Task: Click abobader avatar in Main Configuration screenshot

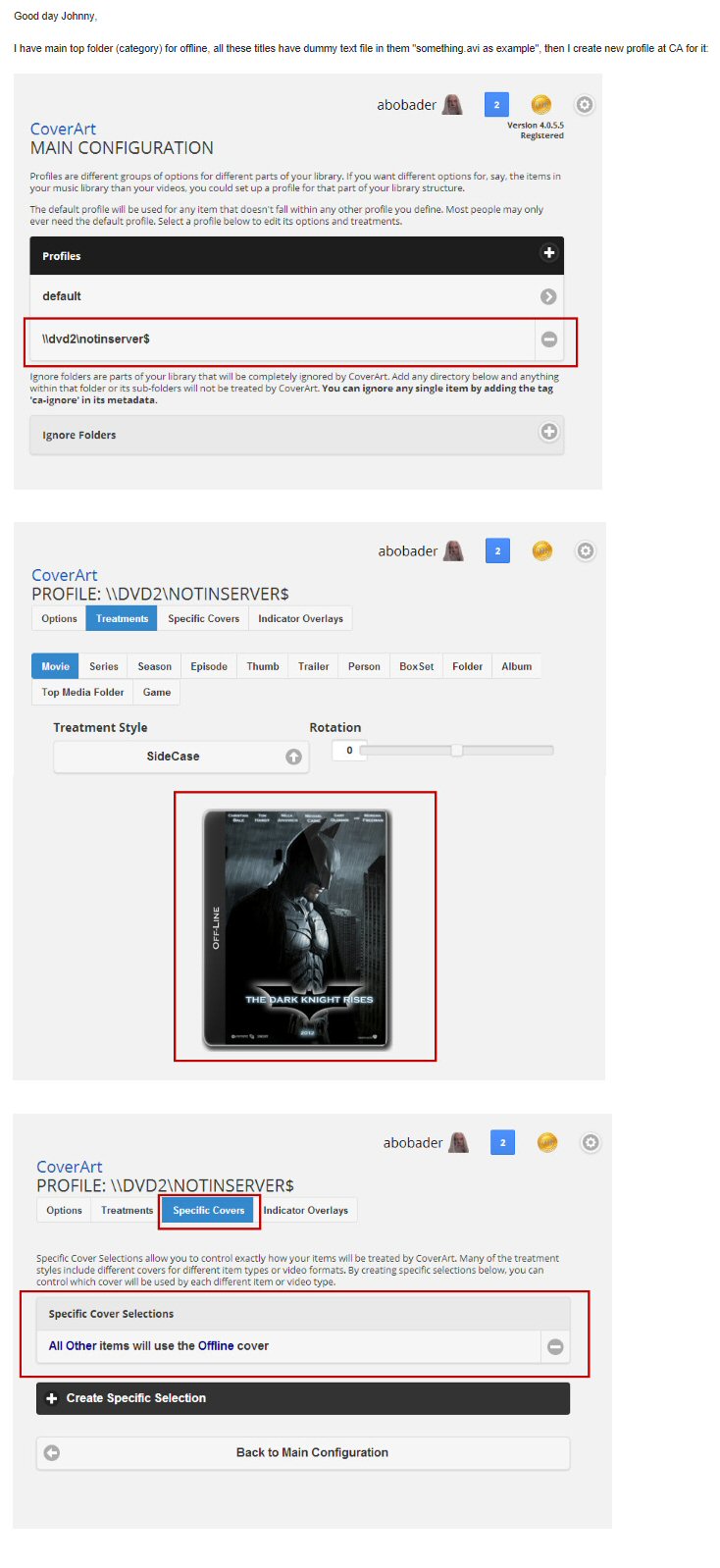Action: pos(452,104)
